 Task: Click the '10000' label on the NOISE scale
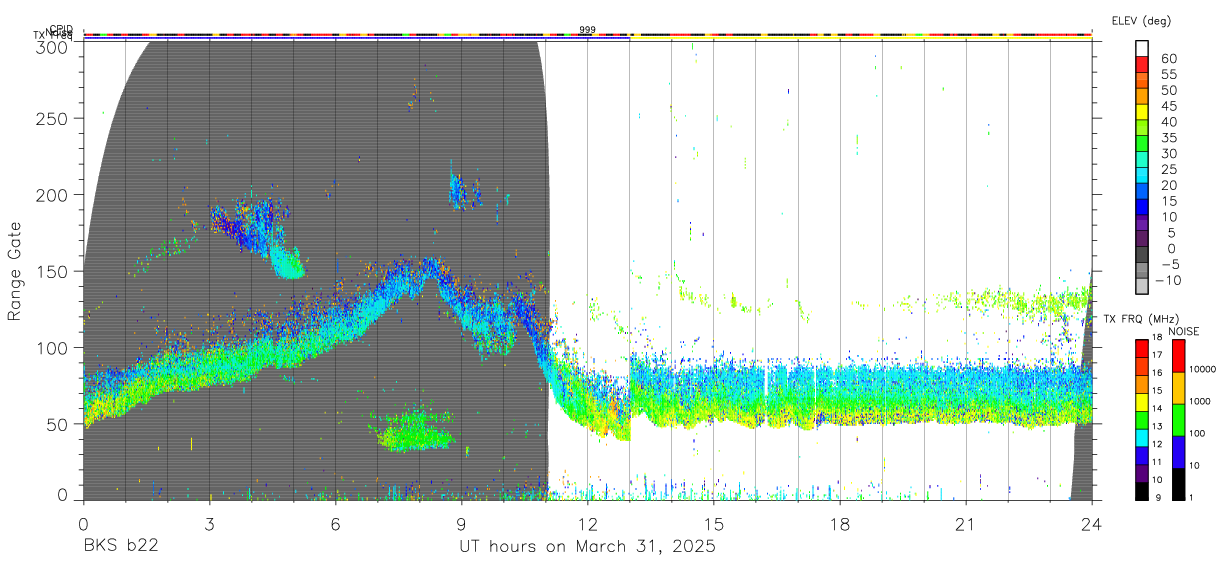pos(1204,369)
